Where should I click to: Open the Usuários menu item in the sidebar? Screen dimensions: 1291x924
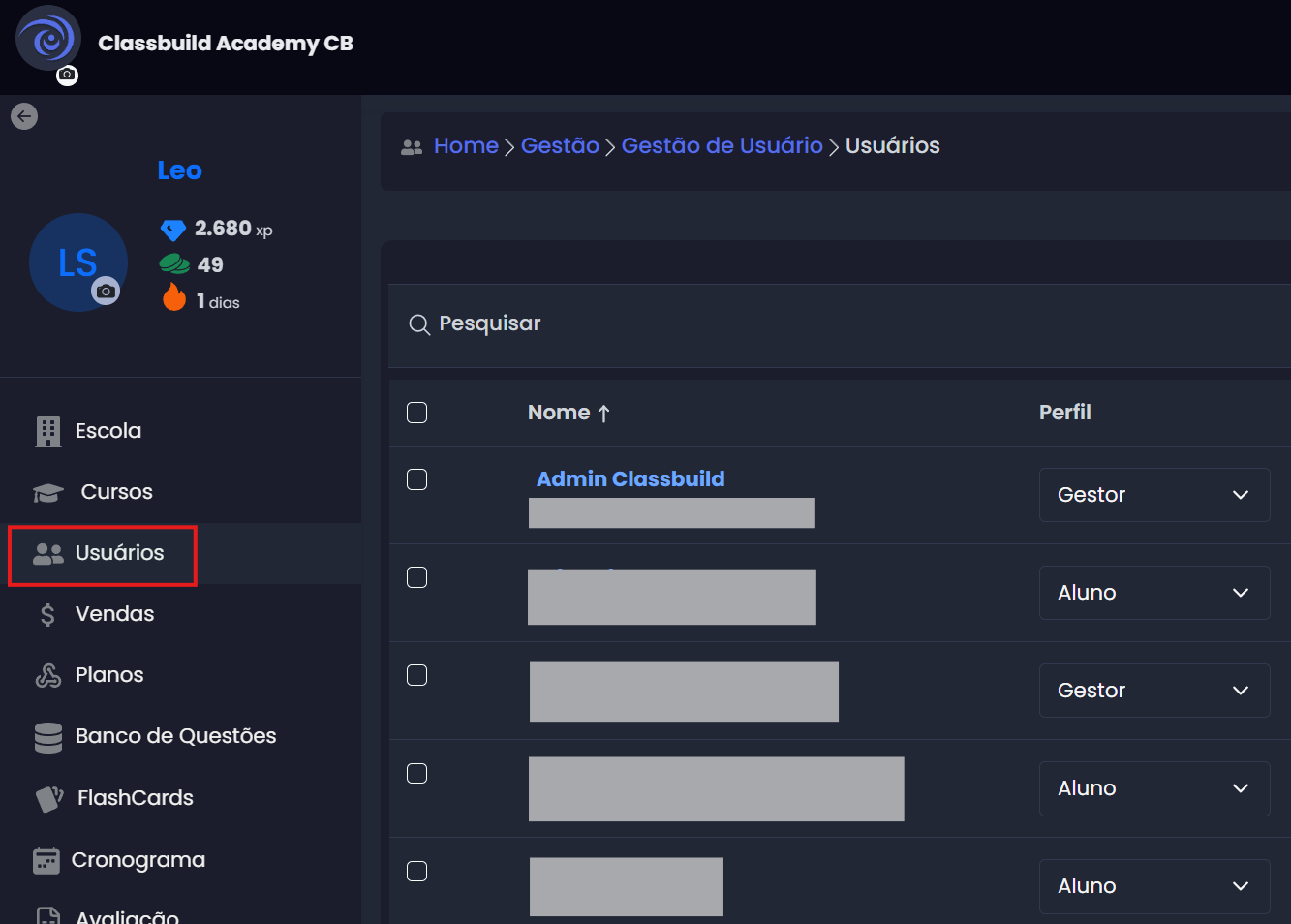coord(119,553)
